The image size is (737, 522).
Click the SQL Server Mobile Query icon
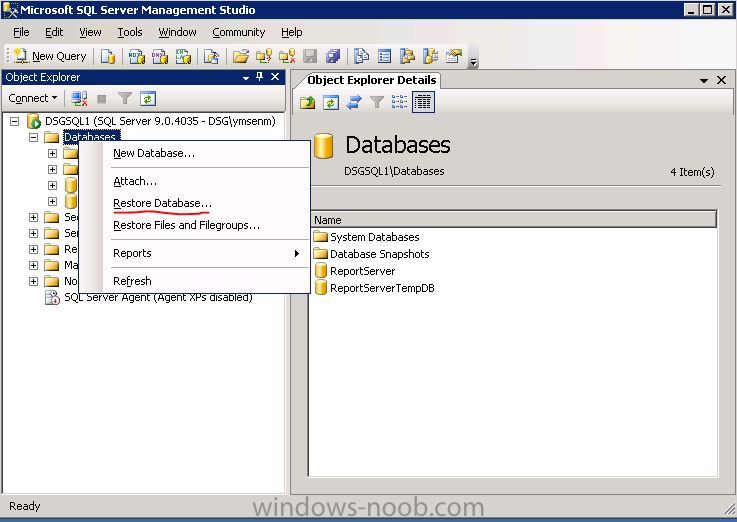pos(211,56)
